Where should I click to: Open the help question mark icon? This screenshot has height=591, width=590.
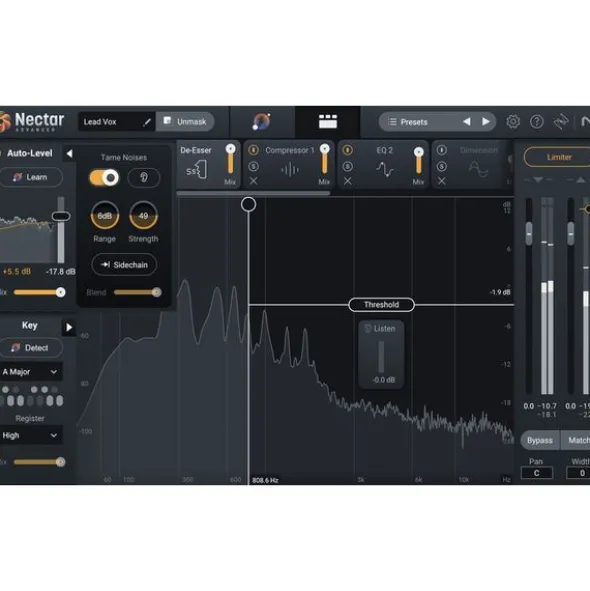(x=536, y=122)
